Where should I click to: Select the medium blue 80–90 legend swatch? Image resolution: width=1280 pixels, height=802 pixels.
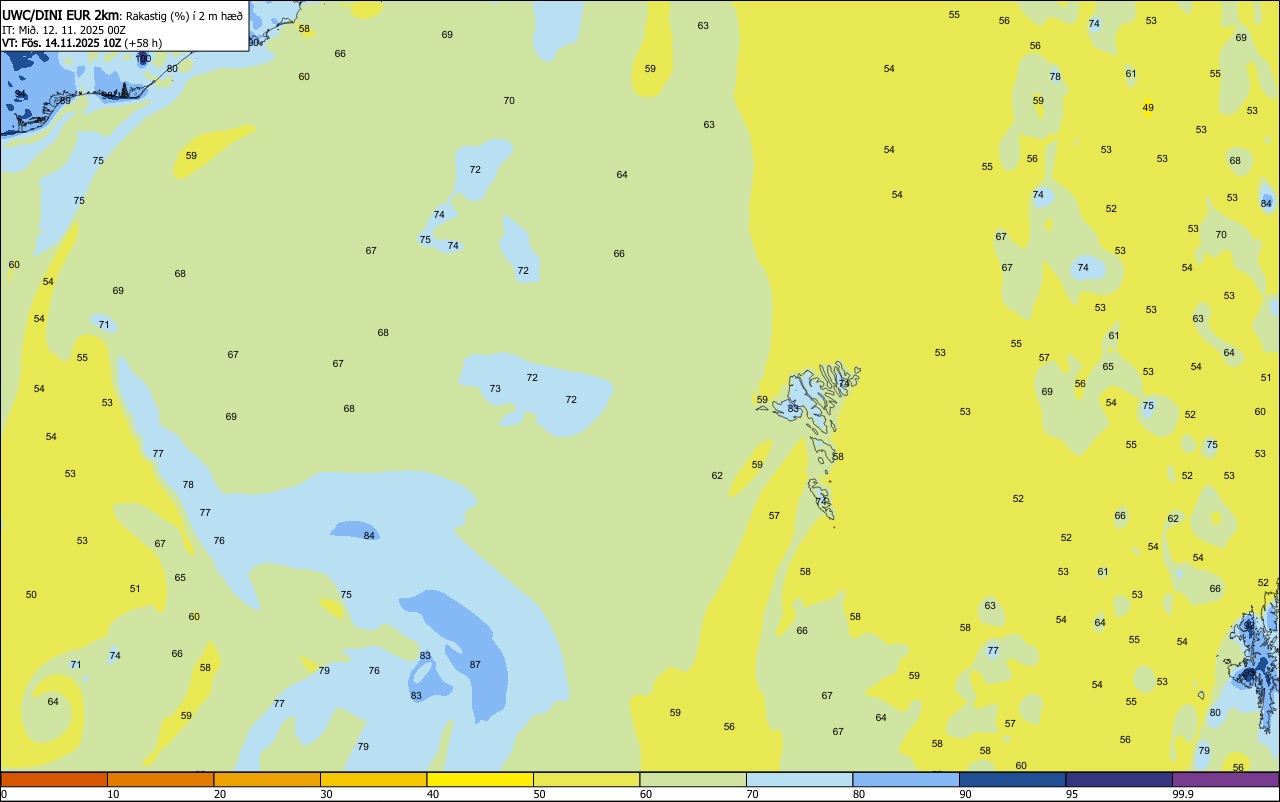point(906,779)
